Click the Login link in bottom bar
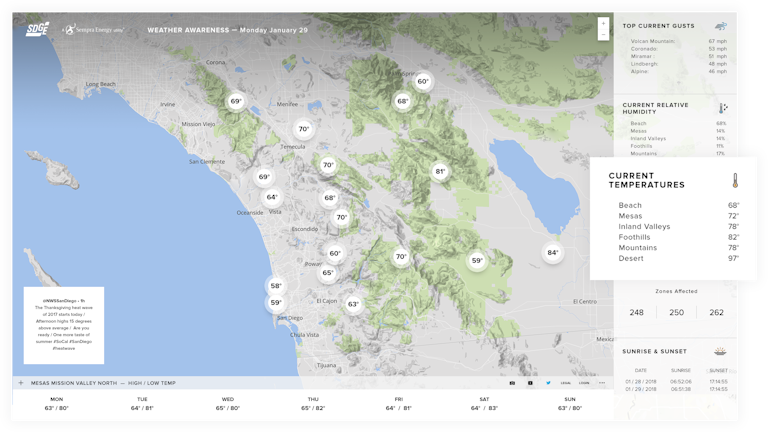768x432 pixels. point(584,382)
